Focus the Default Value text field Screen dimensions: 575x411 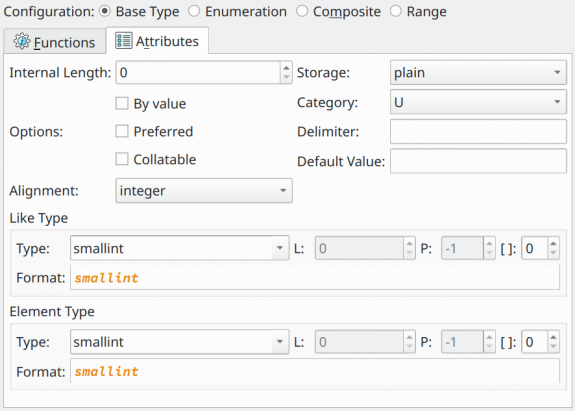(x=478, y=161)
